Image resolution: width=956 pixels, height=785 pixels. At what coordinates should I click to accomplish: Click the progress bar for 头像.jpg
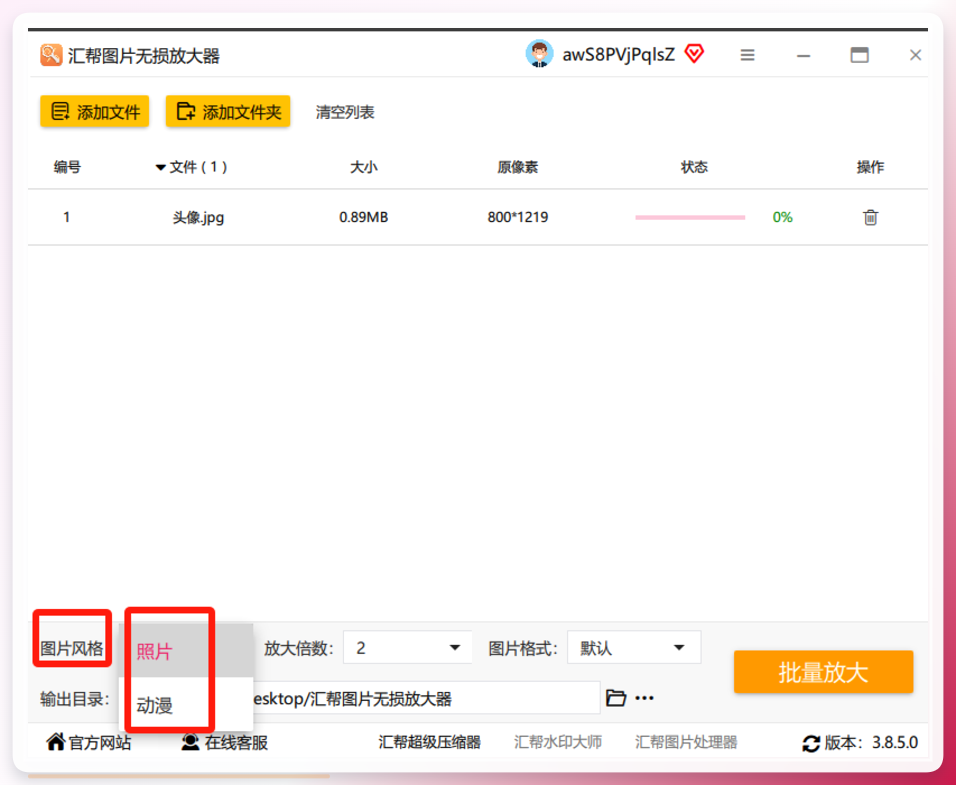[690, 217]
